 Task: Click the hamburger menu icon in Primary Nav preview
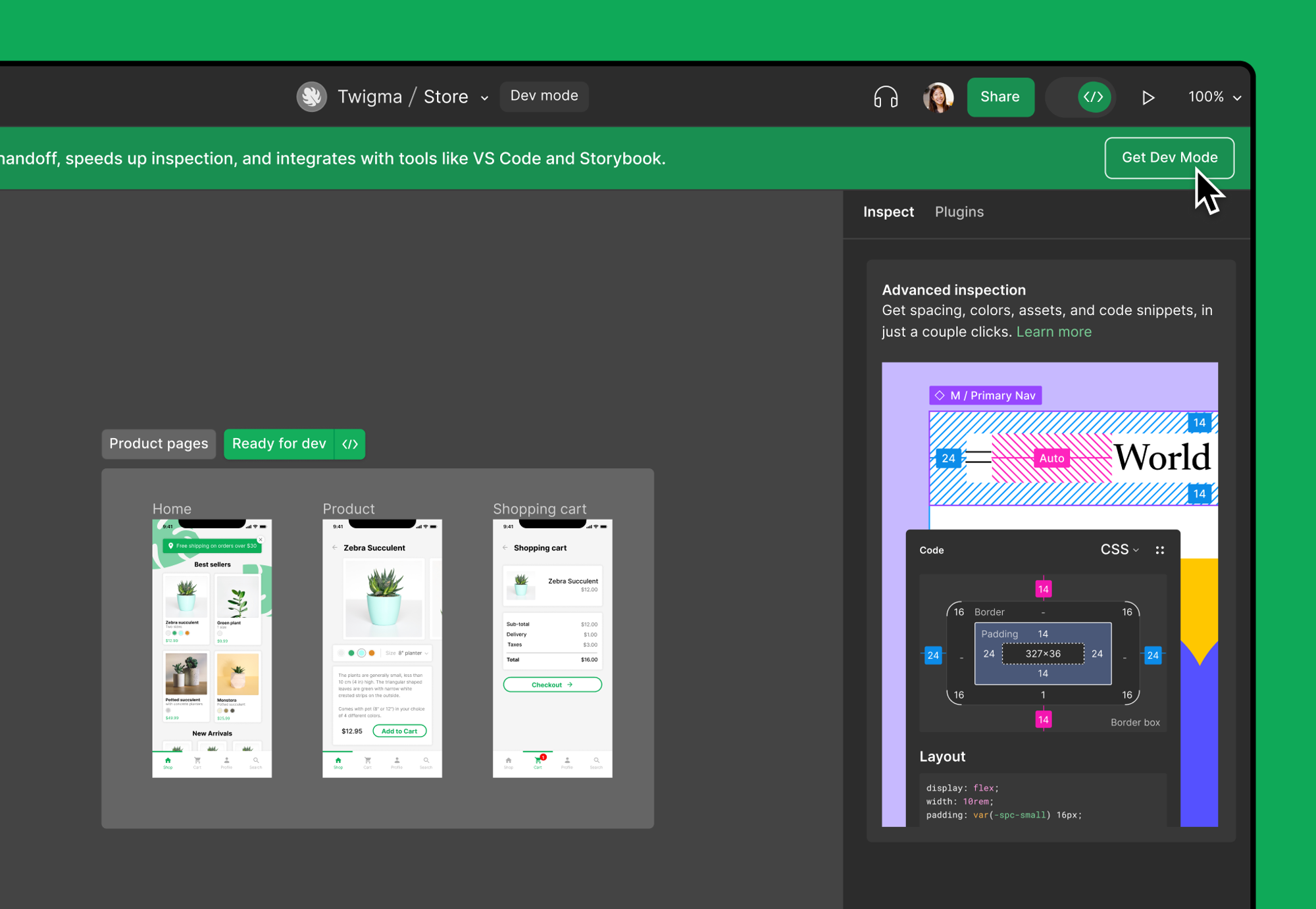978,458
